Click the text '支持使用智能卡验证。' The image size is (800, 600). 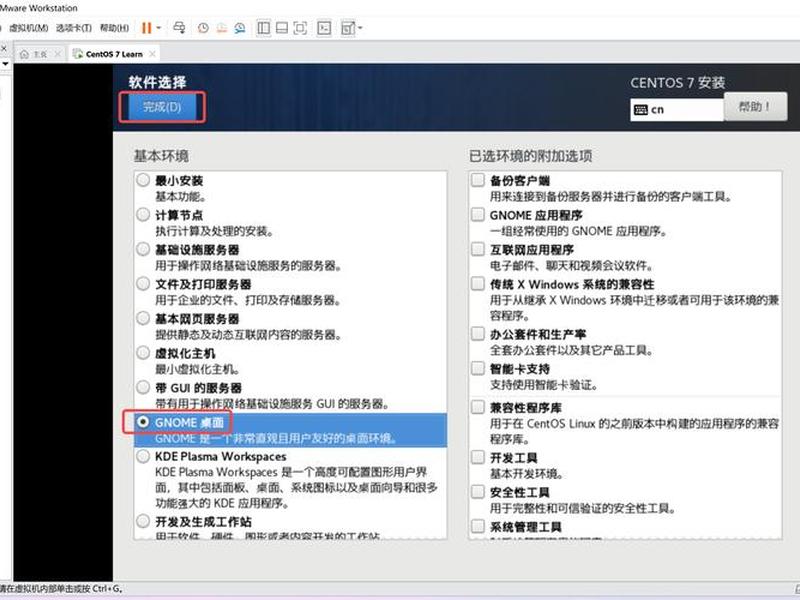coord(544,385)
